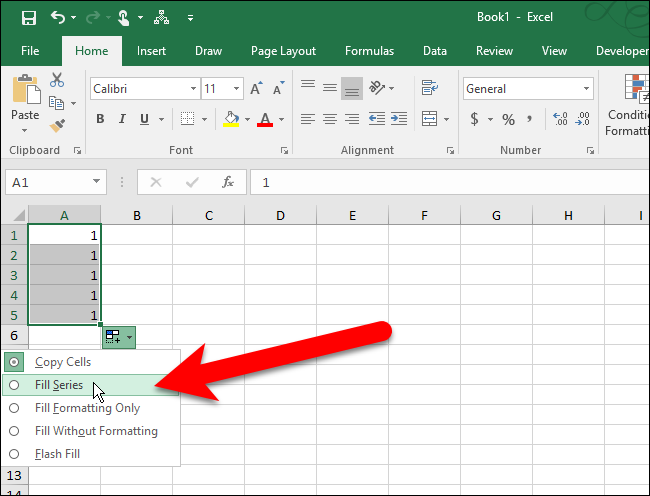Select Fill Without Formatting option
This screenshot has height=496, width=650.
(96, 431)
